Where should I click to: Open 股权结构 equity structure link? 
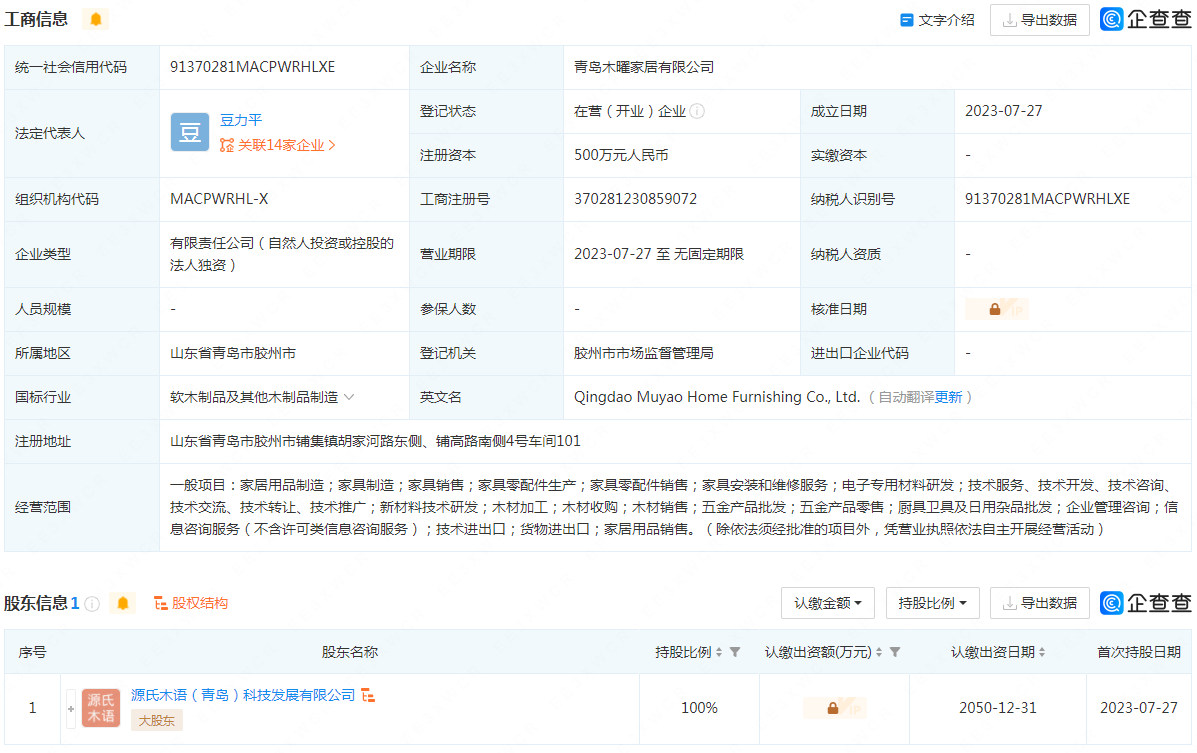coord(191,603)
